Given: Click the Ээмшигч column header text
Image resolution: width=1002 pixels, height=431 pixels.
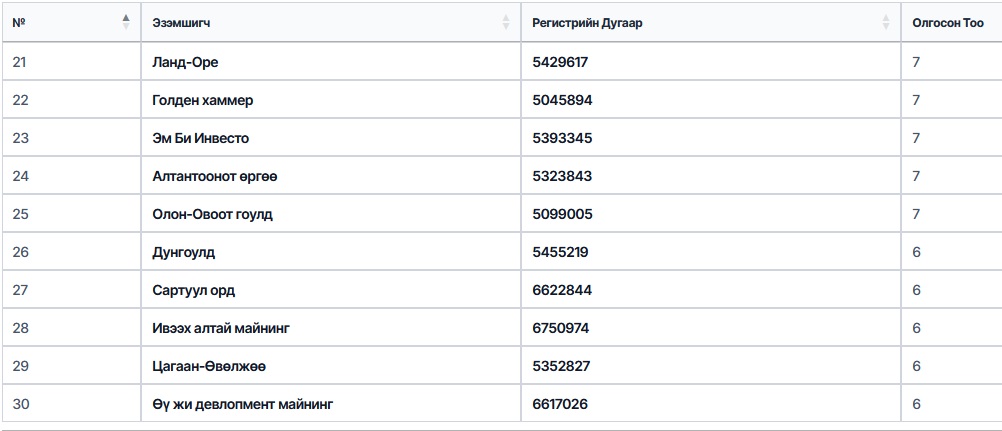Looking at the screenshot, I should point(181,22).
